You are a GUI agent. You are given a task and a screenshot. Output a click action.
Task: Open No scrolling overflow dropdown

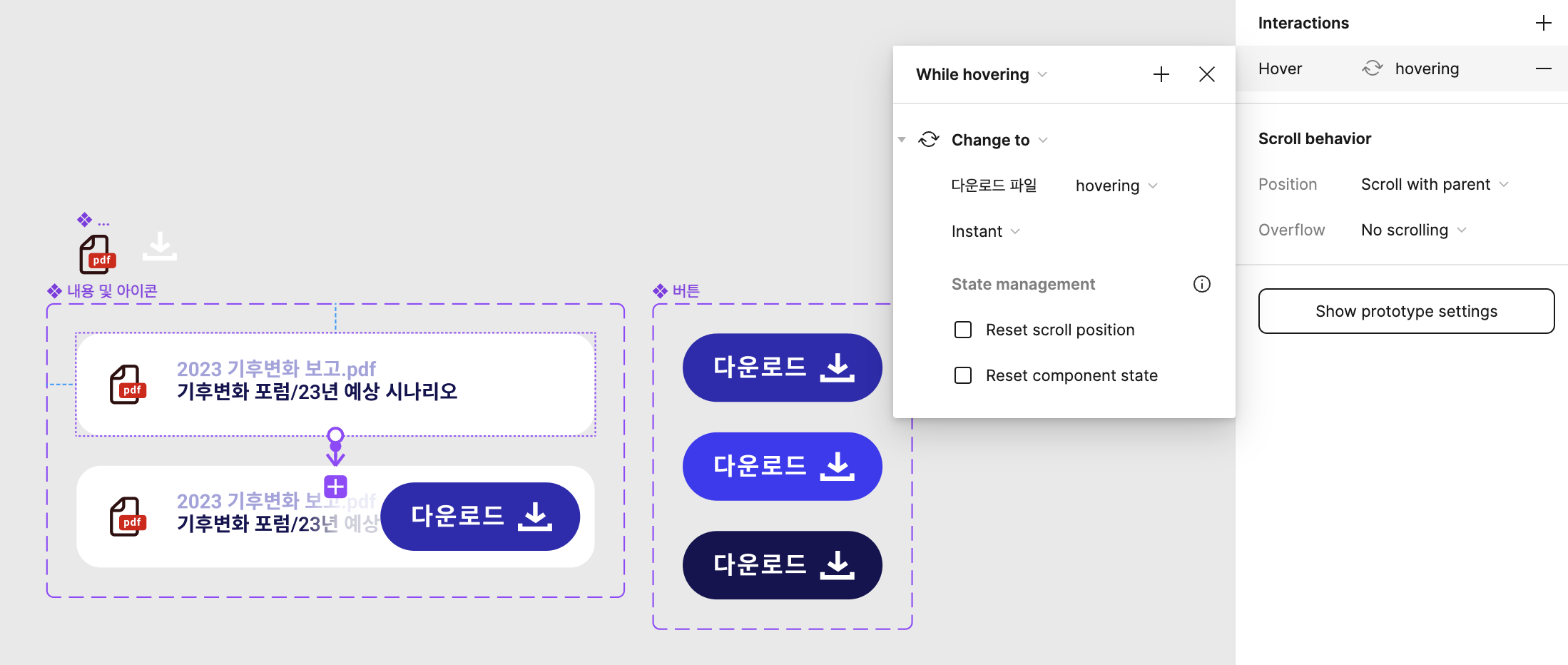pyautogui.click(x=1414, y=230)
